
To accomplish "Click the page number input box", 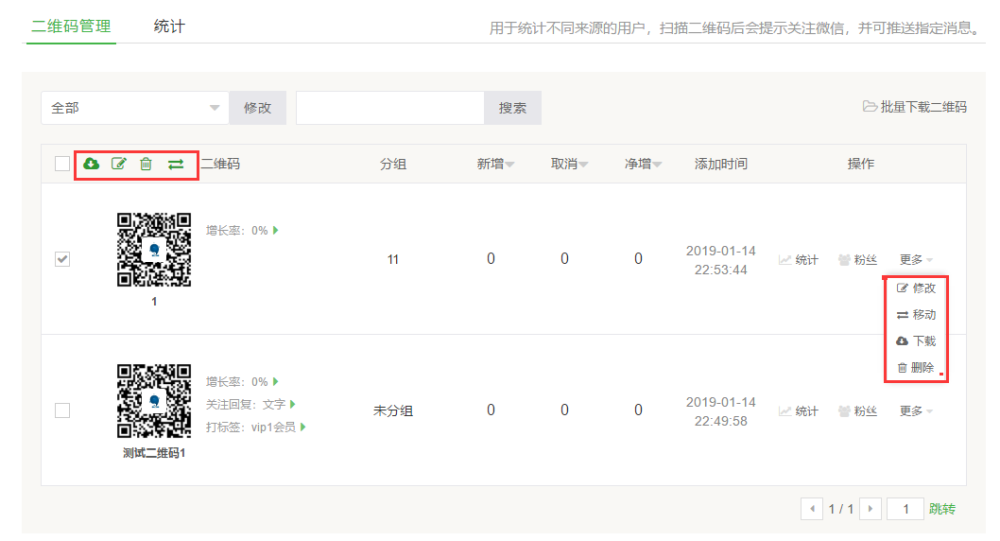I will [906, 508].
